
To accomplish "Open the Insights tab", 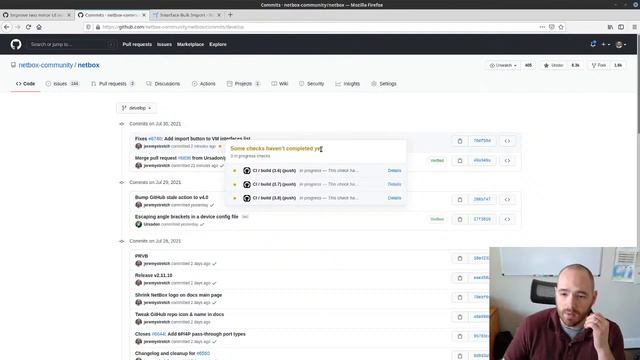I will [x=347, y=84].
